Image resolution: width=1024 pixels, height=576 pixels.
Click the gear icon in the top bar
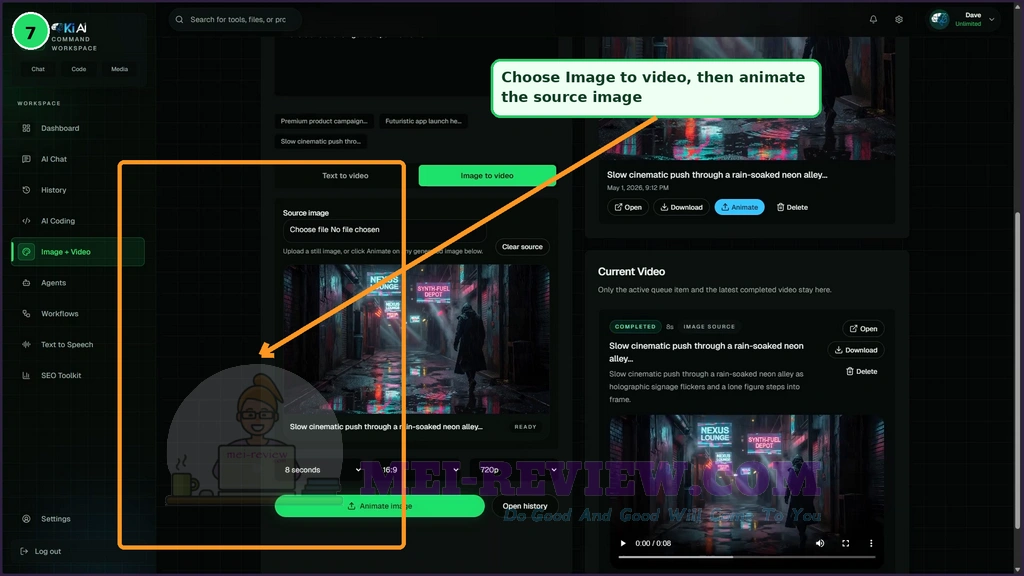[x=899, y=20]
